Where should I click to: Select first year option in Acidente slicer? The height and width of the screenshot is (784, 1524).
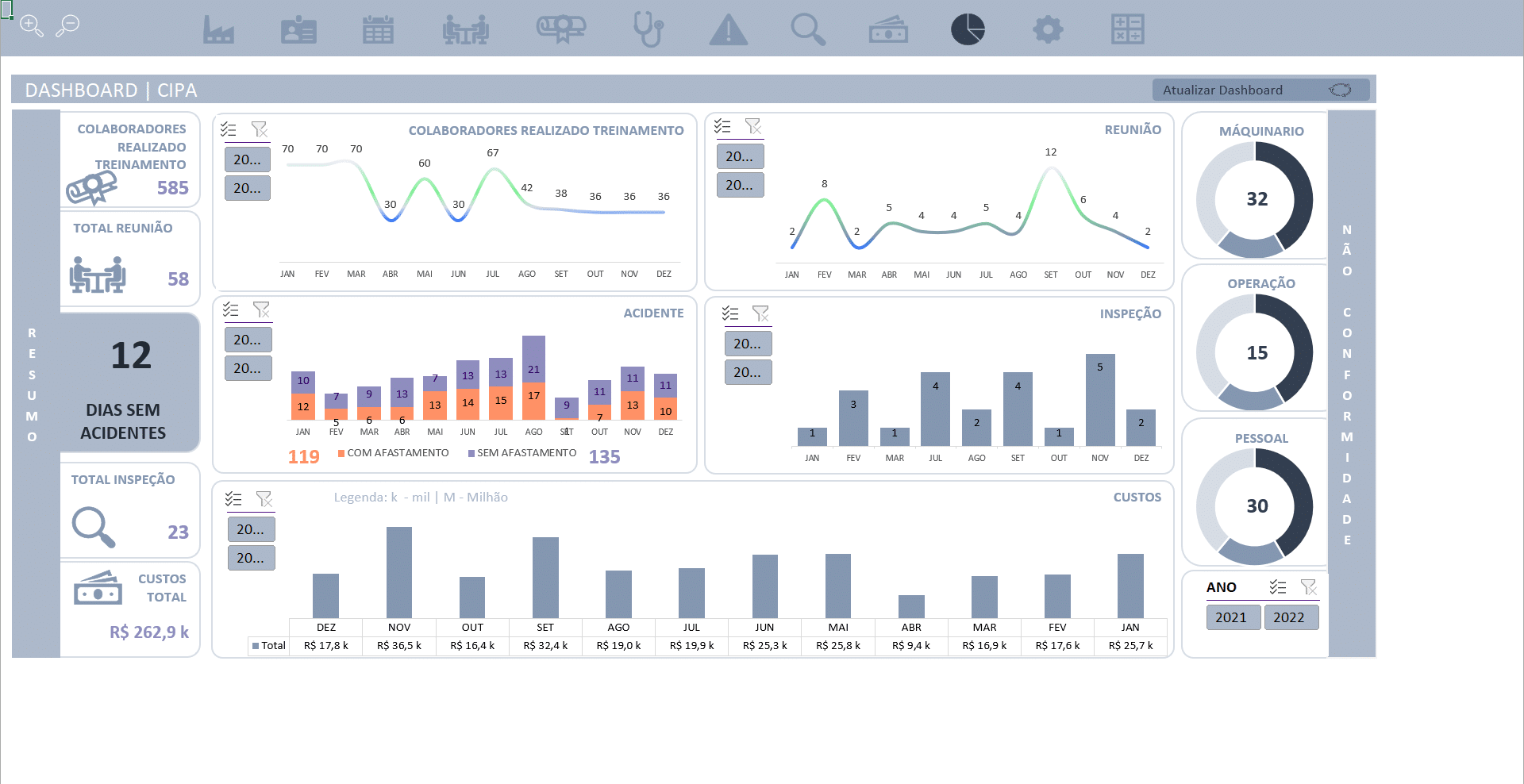pos(248,340)
